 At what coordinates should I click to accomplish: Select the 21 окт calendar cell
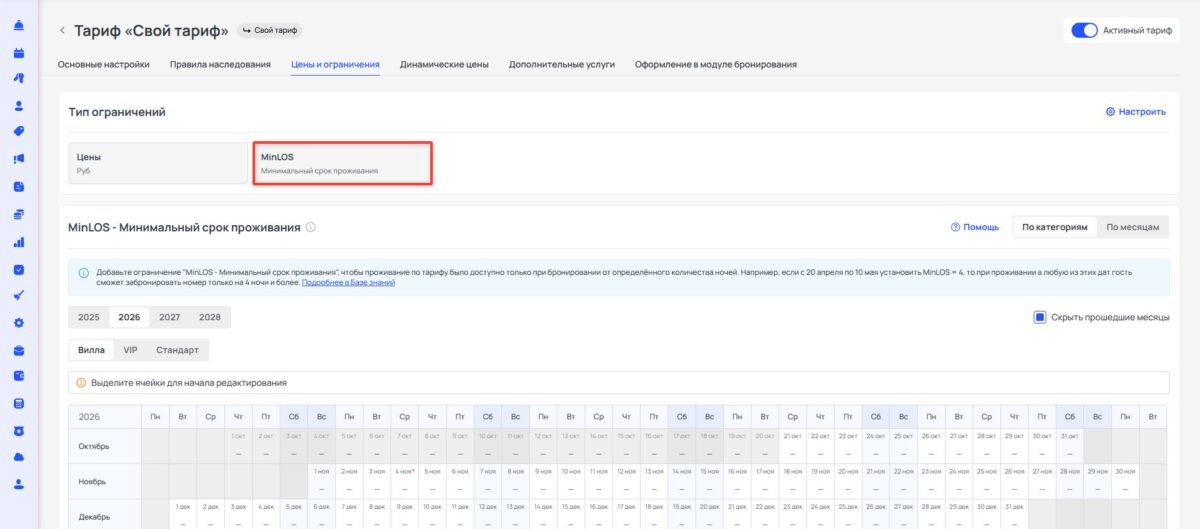pos(793,446)
